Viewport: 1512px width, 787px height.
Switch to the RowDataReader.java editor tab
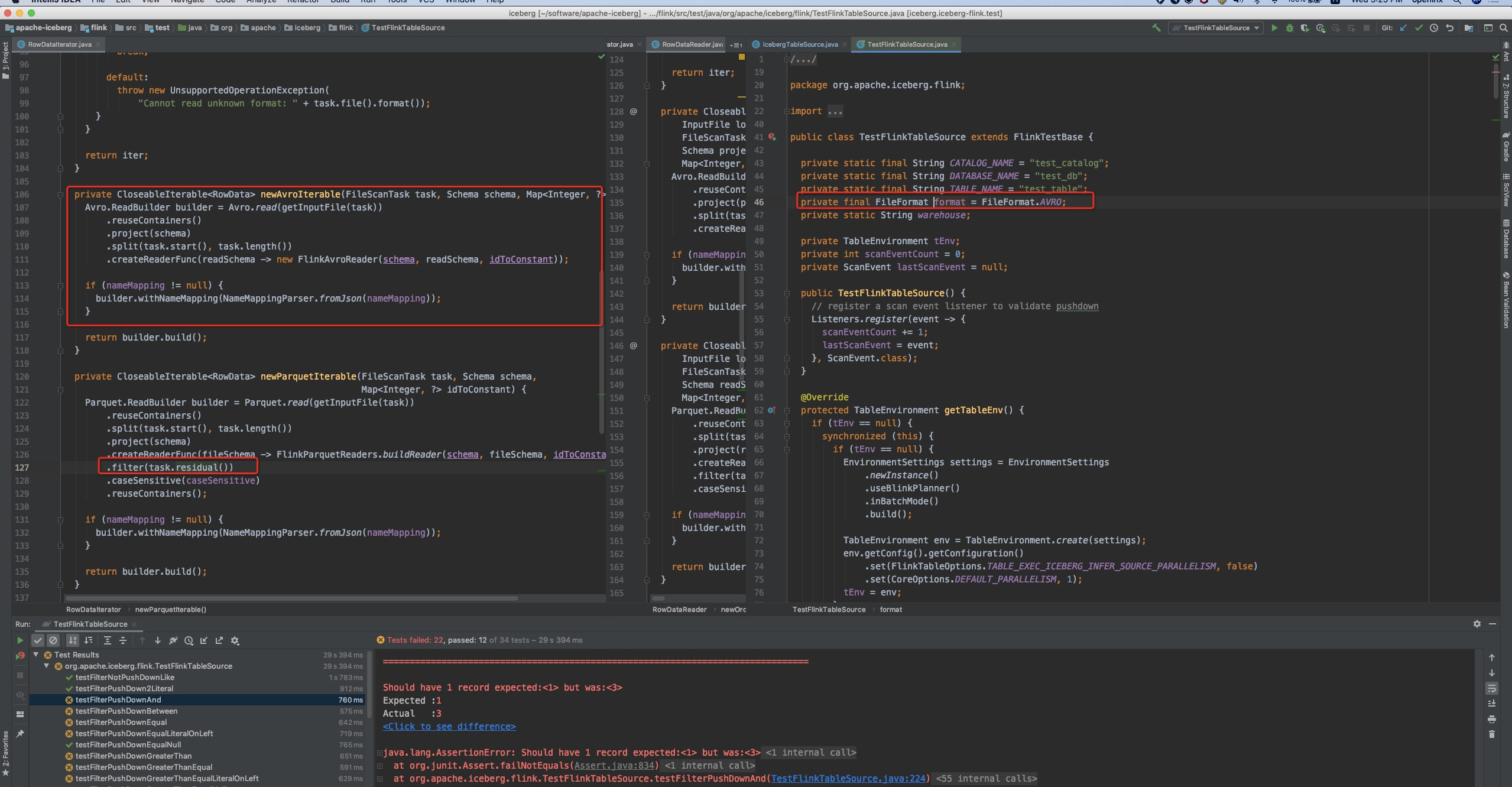pos(692,44)
